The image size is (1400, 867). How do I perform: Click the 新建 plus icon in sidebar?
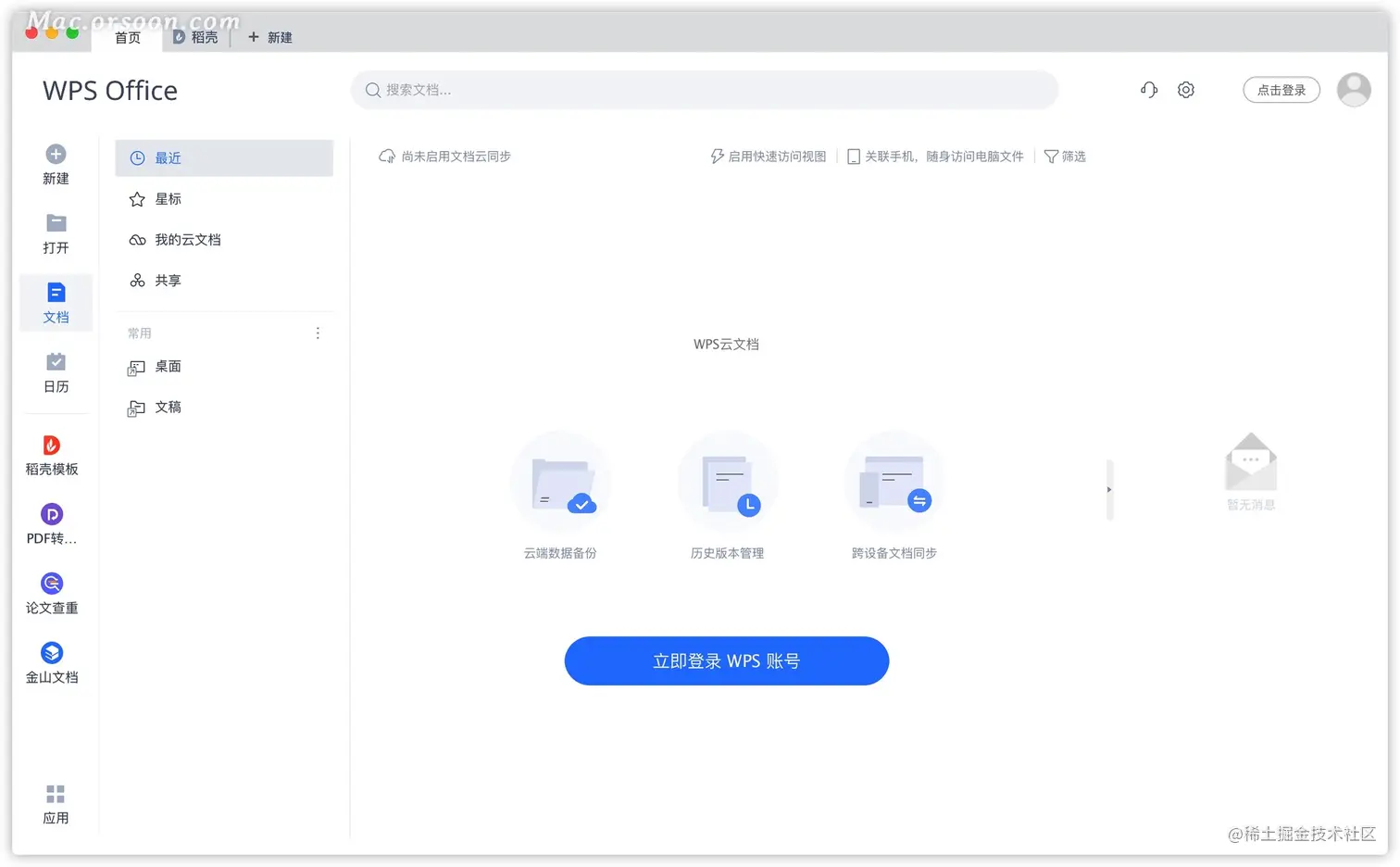click(x=56, y=155)
